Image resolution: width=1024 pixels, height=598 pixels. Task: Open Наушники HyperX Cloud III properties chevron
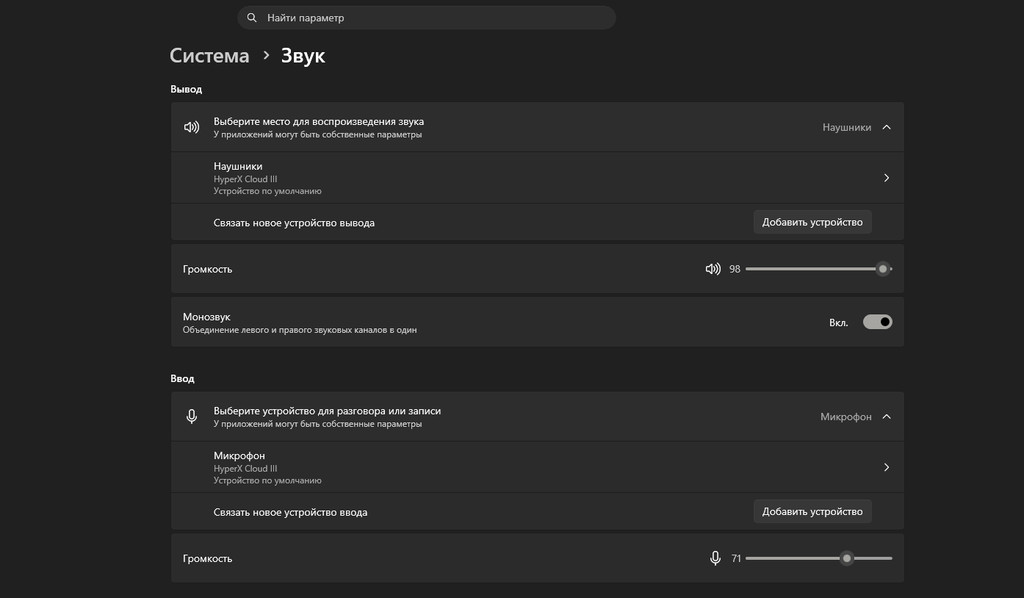pyautogui.click(x=886, y=178)
